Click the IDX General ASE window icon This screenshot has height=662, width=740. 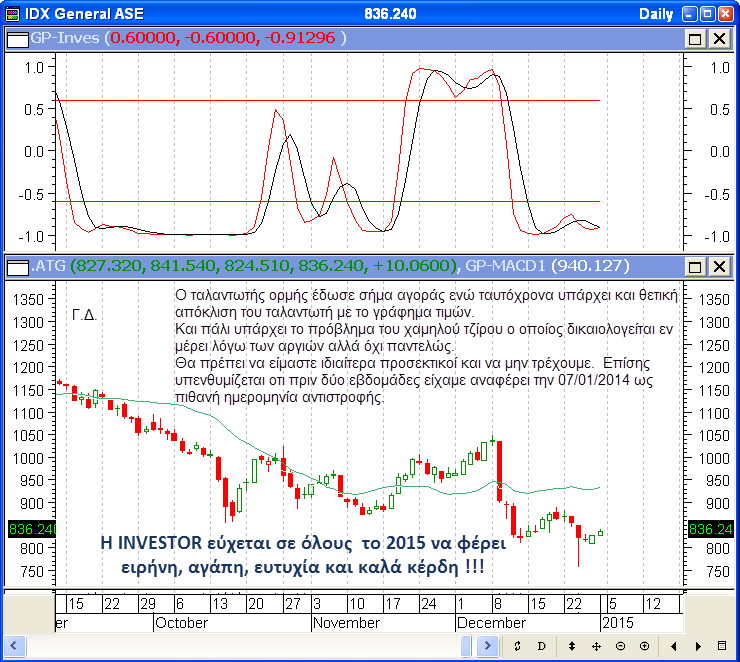pos(13,14)
